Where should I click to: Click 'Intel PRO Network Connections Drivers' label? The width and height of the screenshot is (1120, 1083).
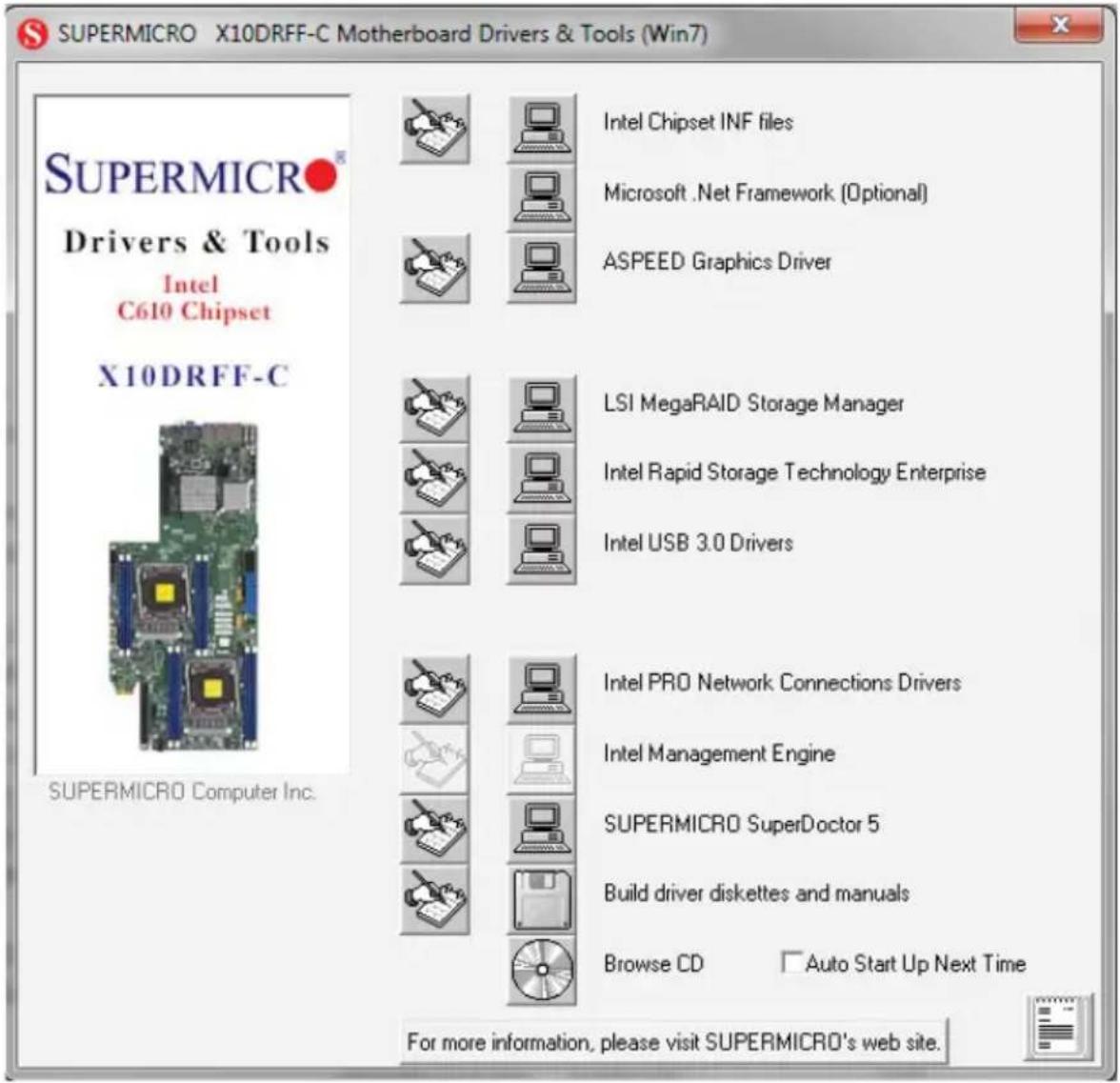click(x=782, y=682)
